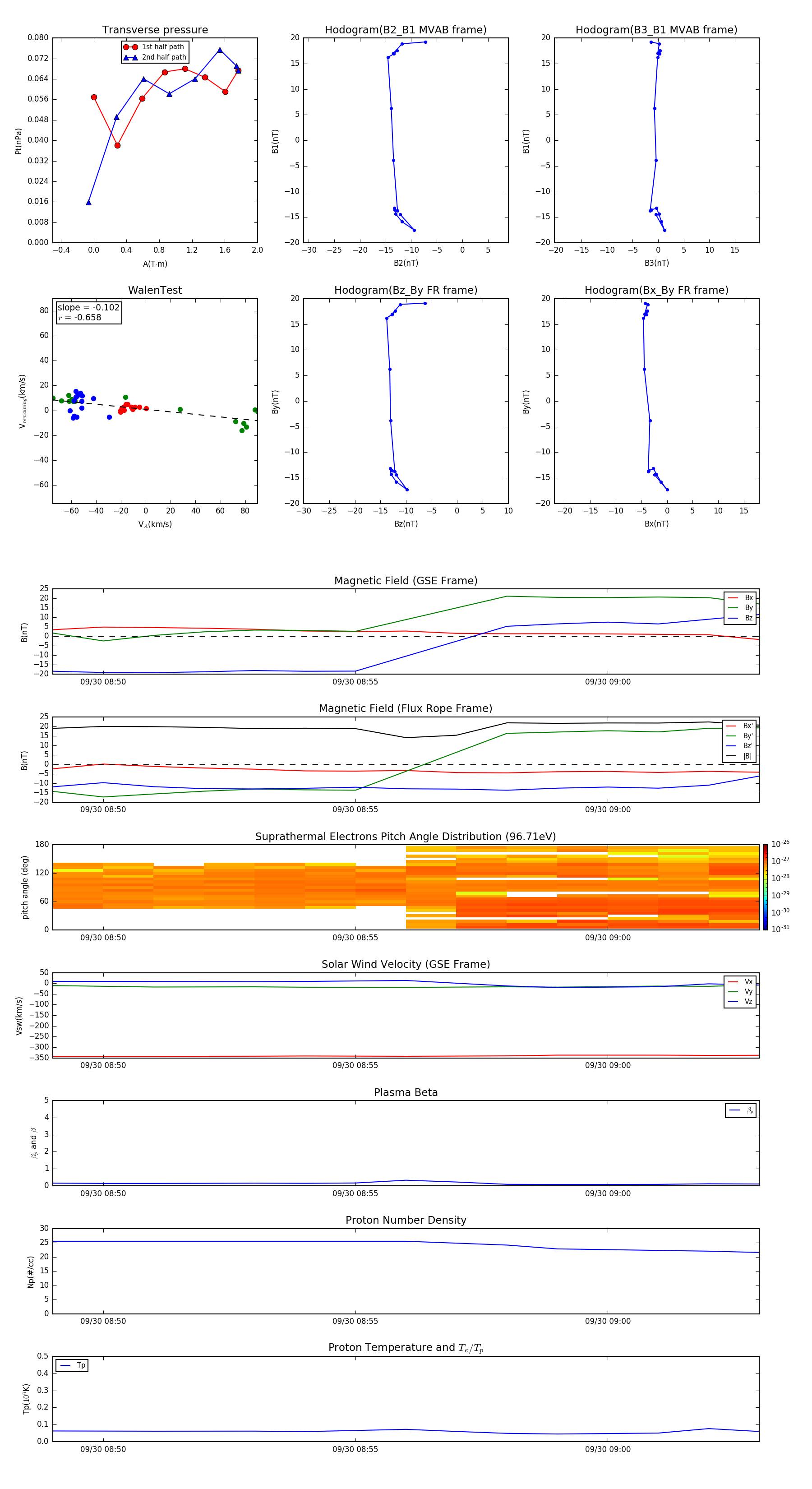
Task: Click the 'B3(nT)' x-axis label
Action: (656, 264)
